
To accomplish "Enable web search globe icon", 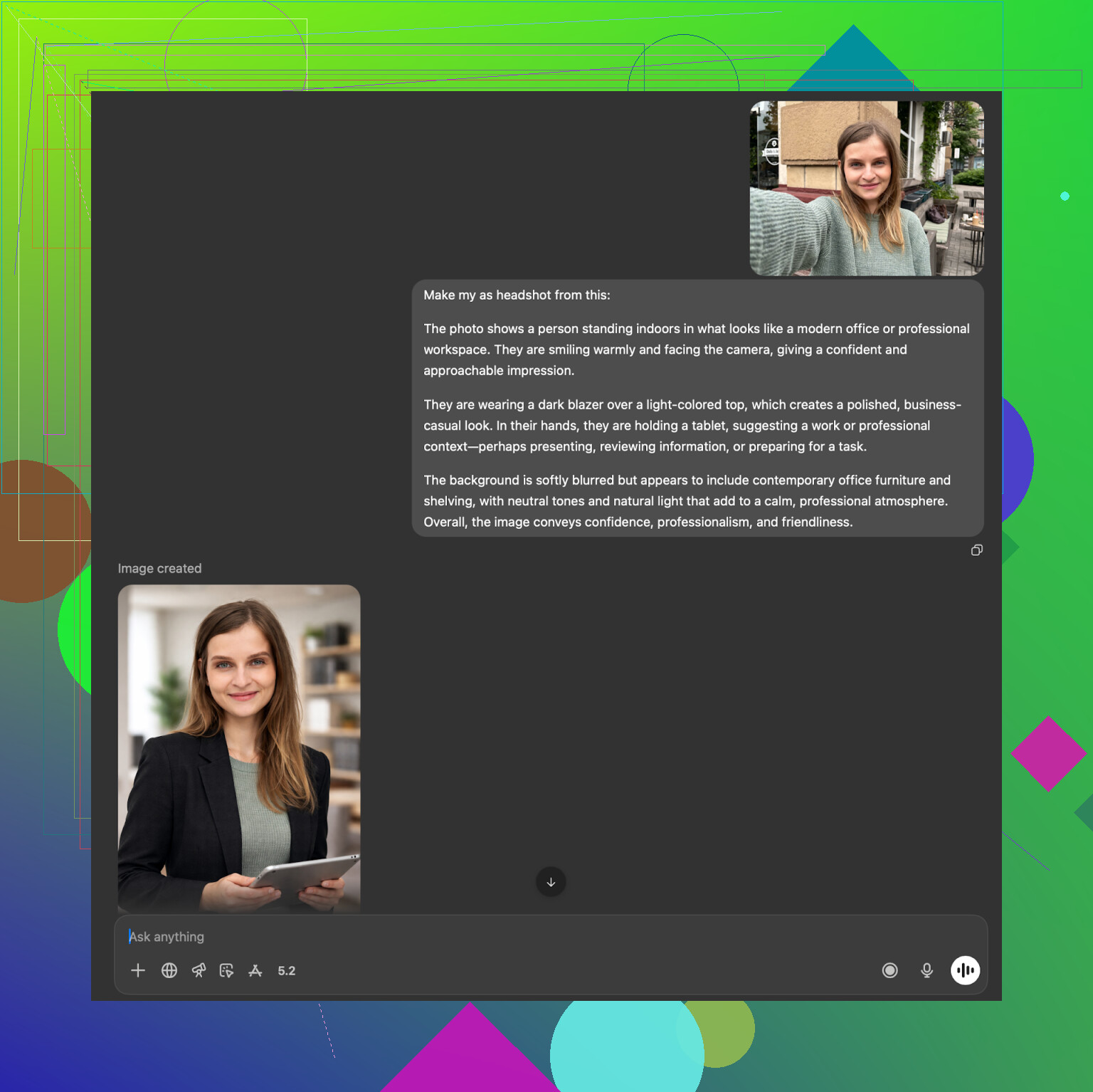I will 169,970.
